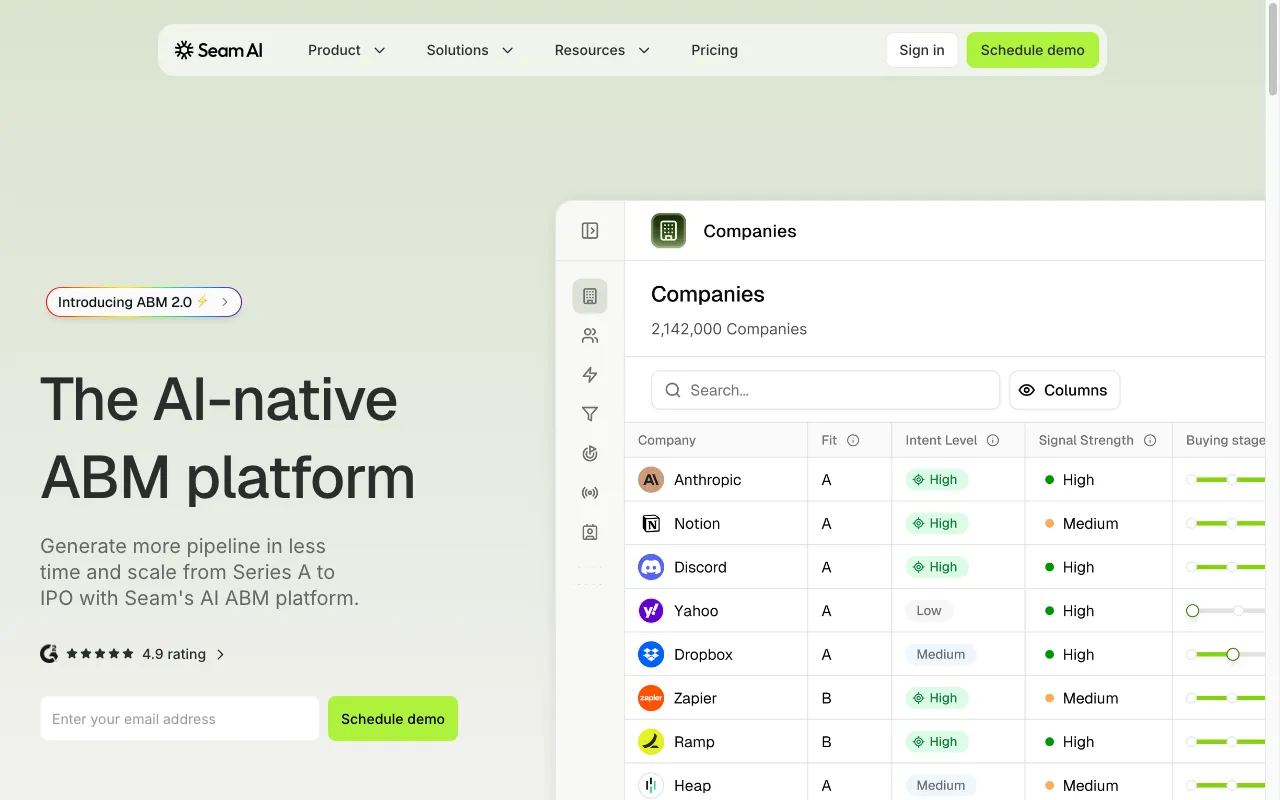Click the Seam AI logo
The image size is (1280, 800).
point(218,50)
